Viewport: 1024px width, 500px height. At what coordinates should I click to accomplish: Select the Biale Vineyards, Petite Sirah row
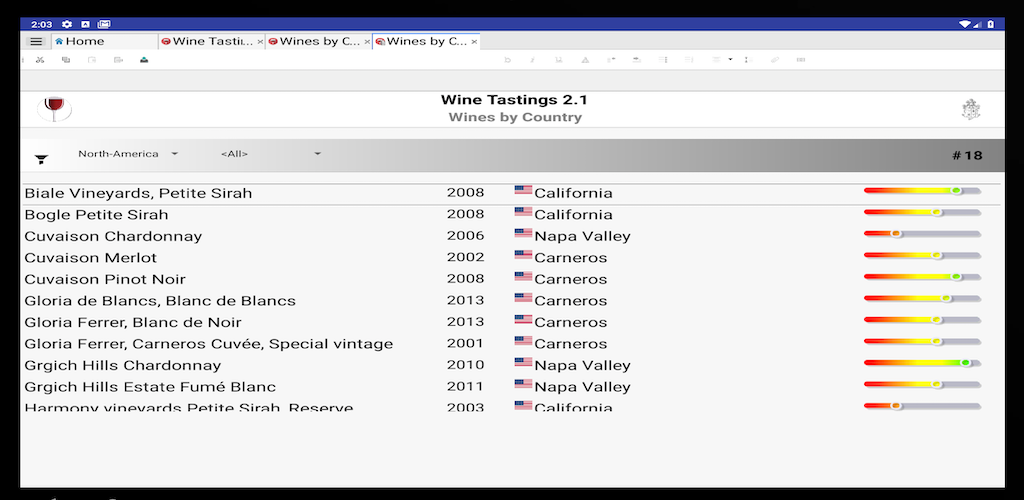[511, 193]
